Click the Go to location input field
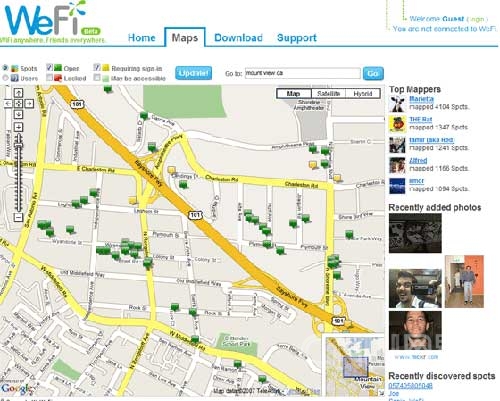The width and height of the screenshot is (500, 401). pos(303,73)
